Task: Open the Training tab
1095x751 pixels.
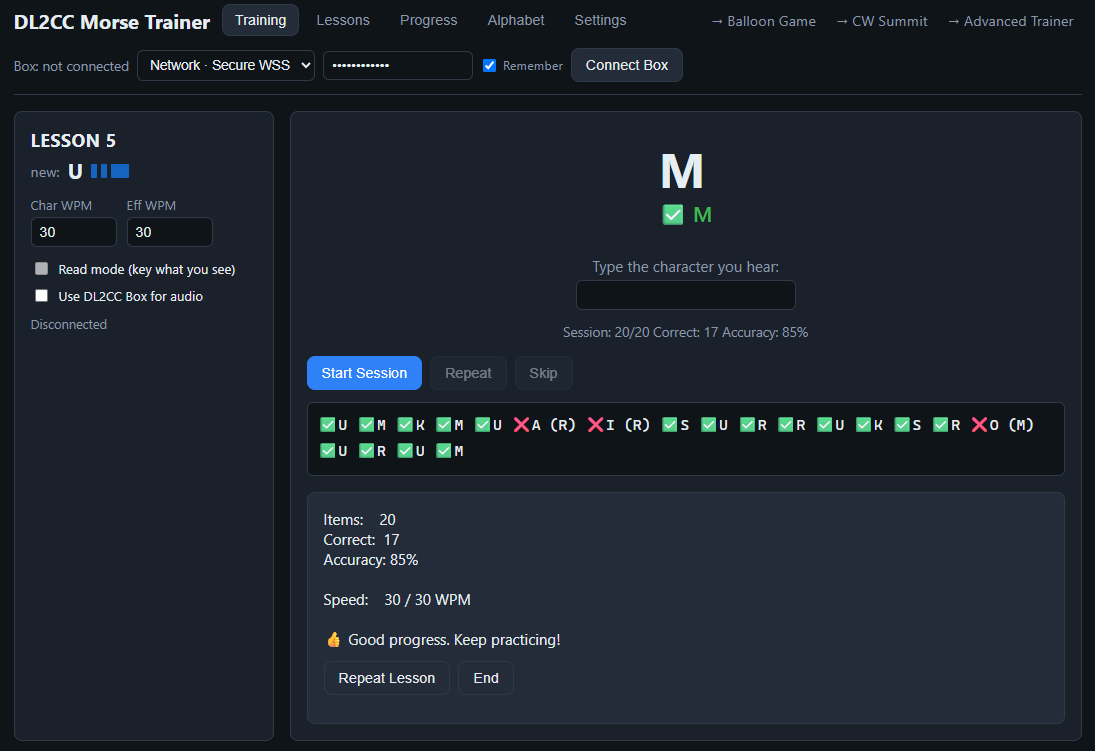Action: pyautogui.click(x=260, y=20)
